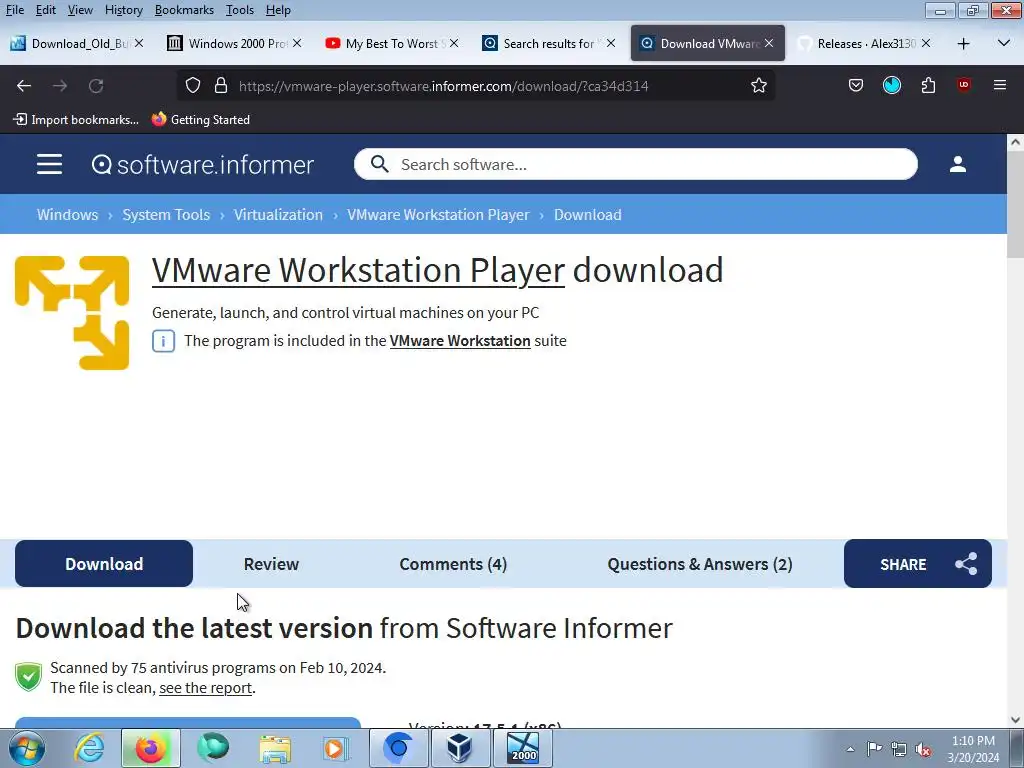Click the Search software field

[635, 164]
